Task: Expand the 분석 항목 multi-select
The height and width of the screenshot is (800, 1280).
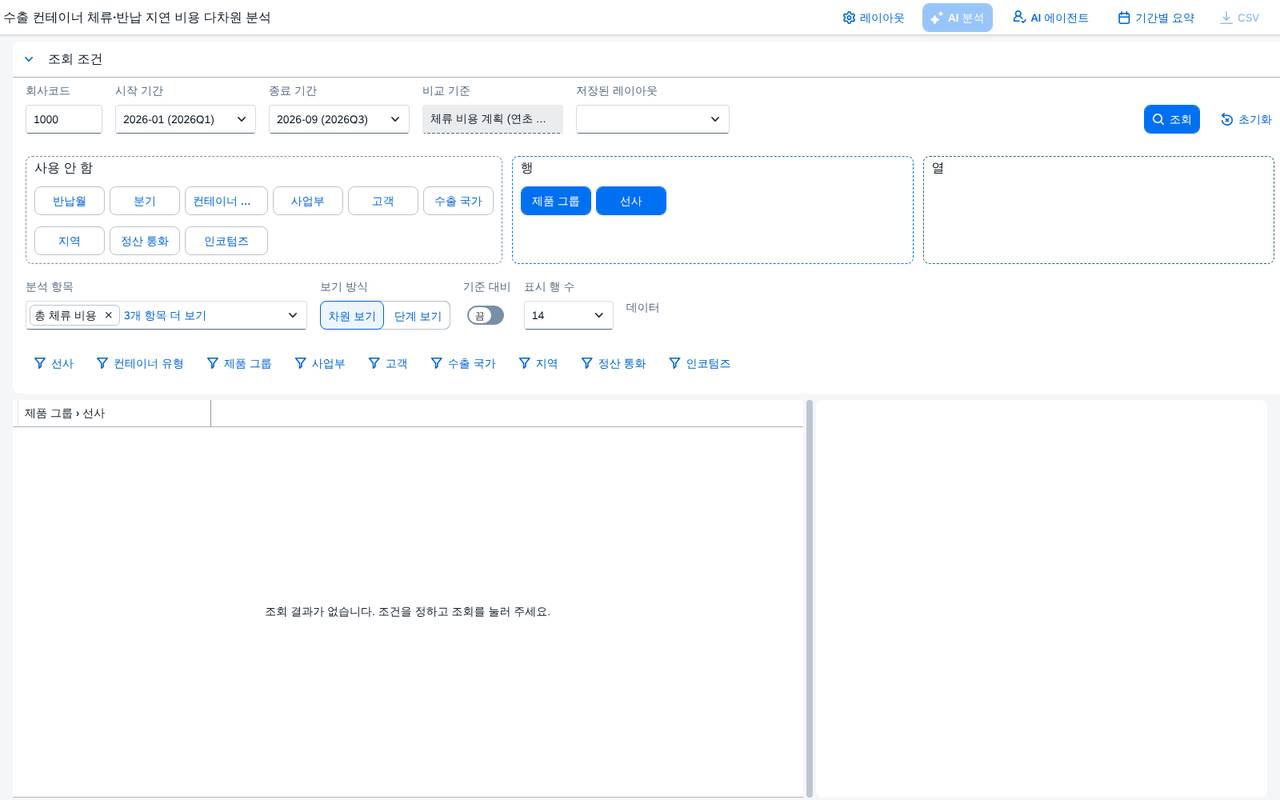Action: click(x=293, y=315)
